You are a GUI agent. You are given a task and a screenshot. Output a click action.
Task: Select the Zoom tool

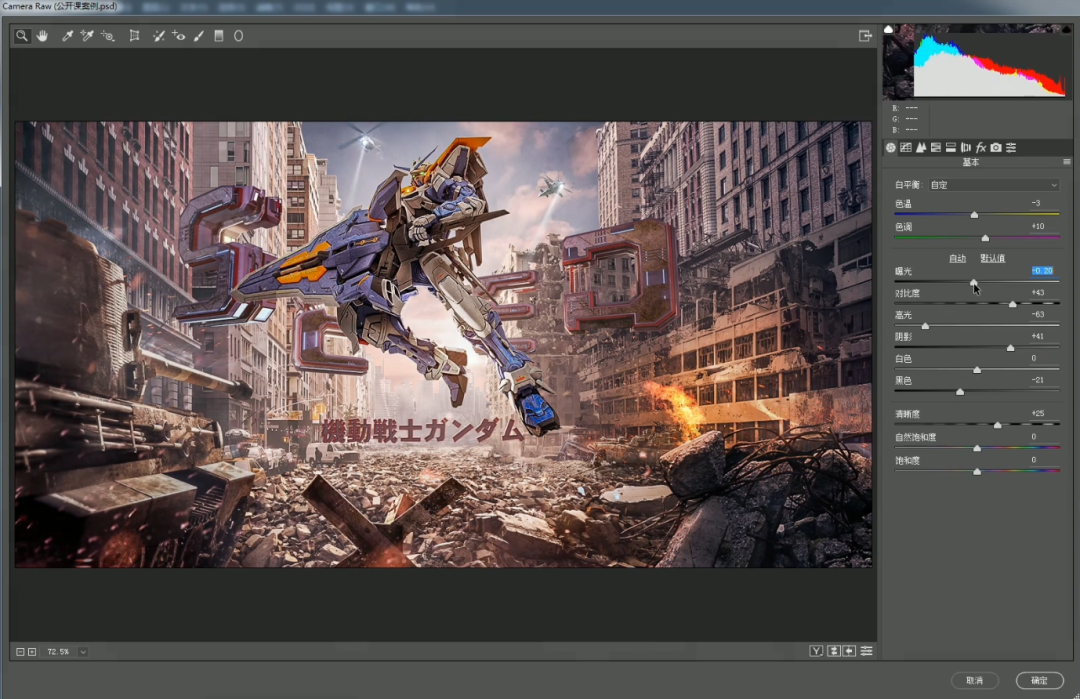(x=22, y=36)
